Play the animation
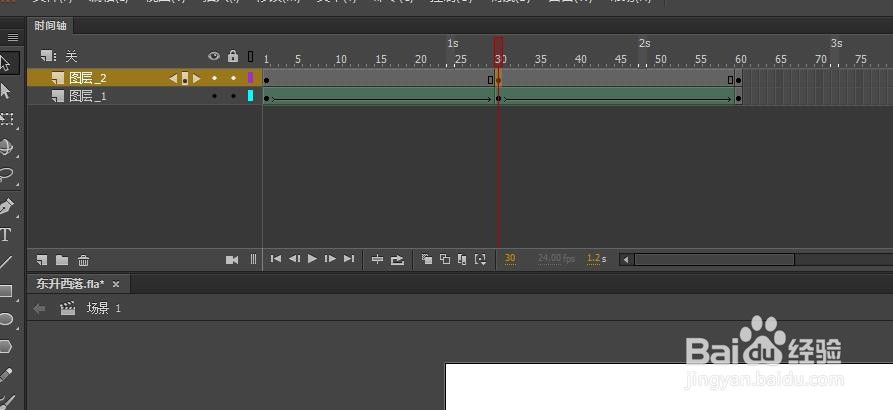Viewport: 893px width, 410px height. 312,259
